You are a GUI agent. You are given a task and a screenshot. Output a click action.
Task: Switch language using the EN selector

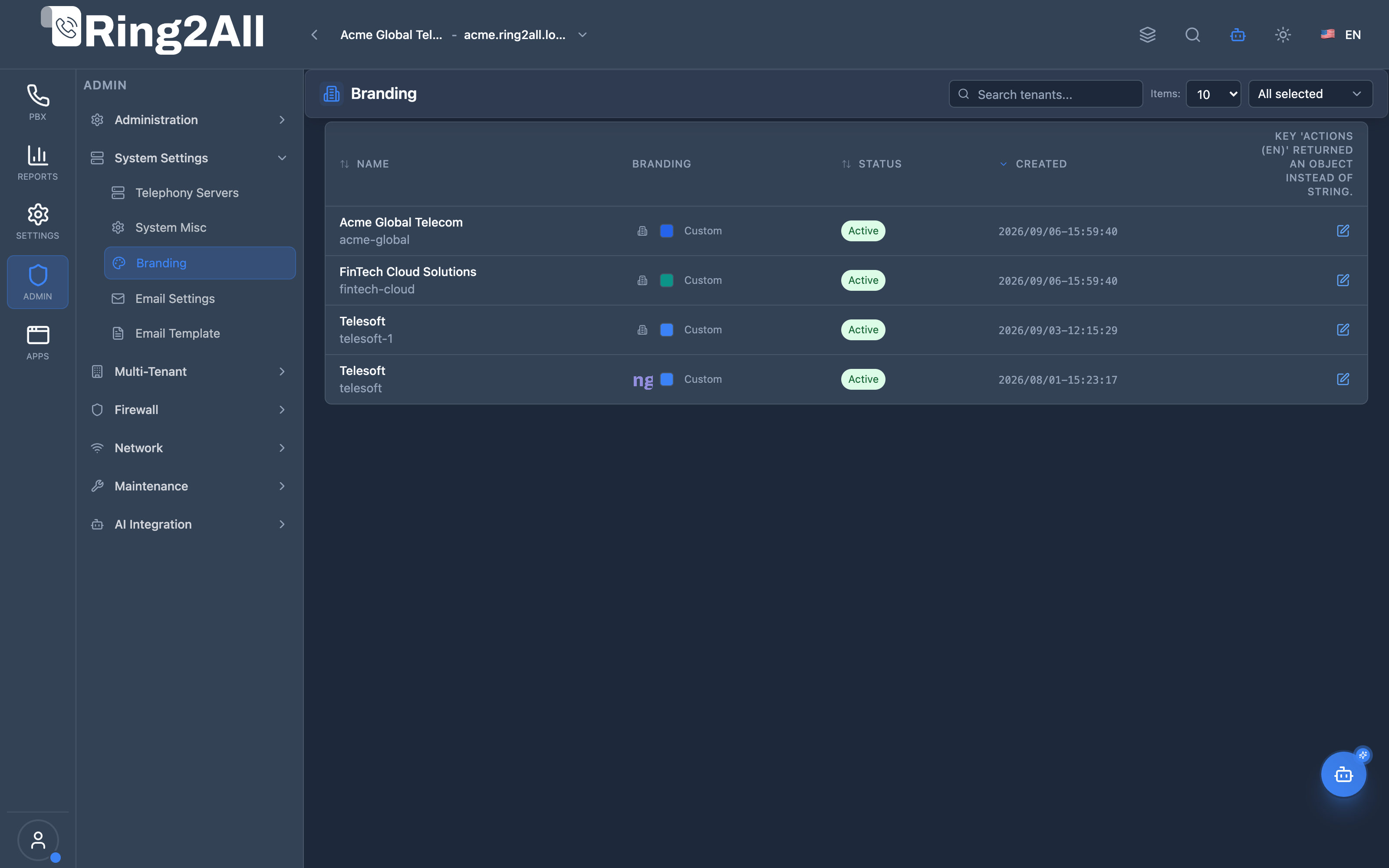1341,35
